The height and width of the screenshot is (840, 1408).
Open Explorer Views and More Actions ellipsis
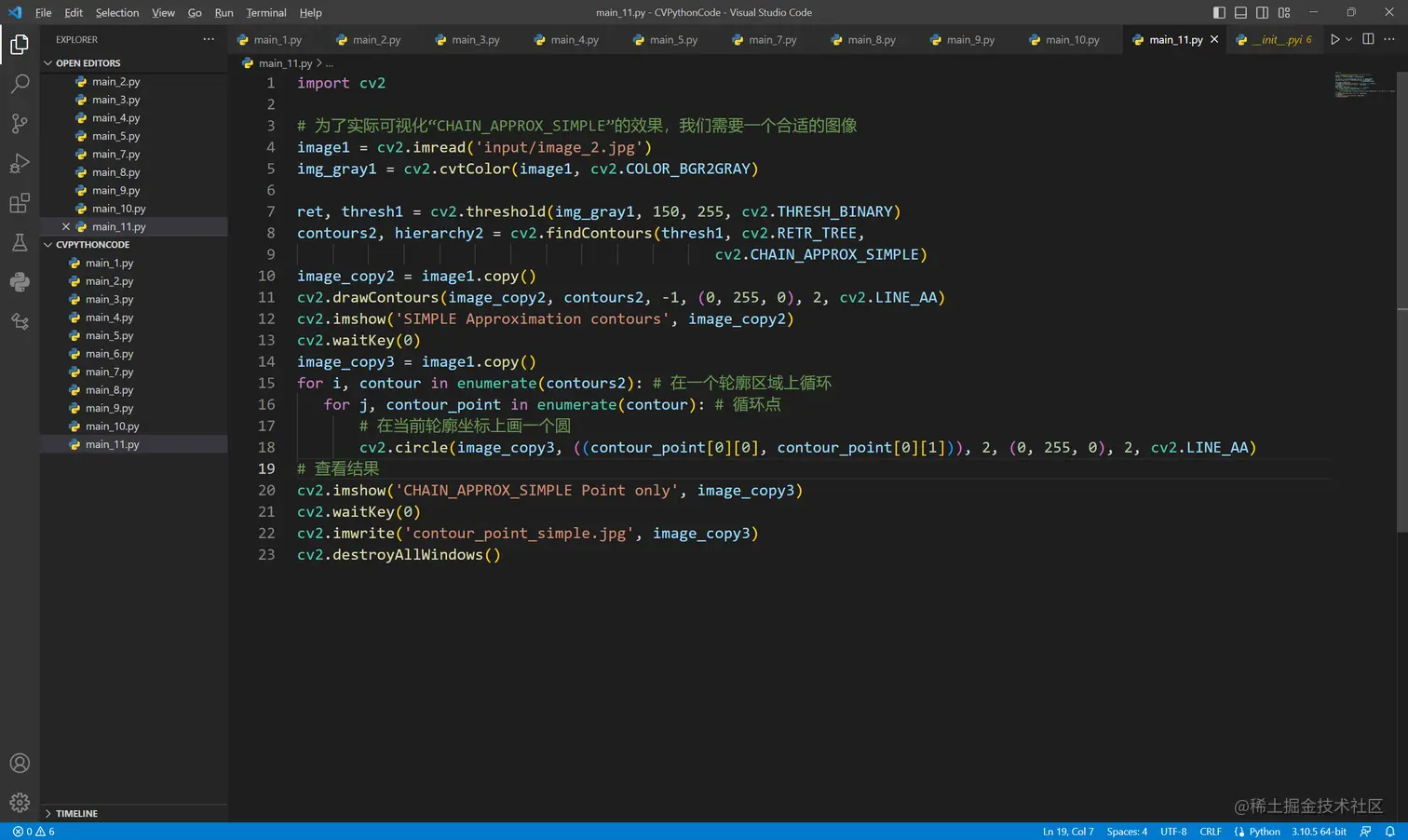(209, 39)
